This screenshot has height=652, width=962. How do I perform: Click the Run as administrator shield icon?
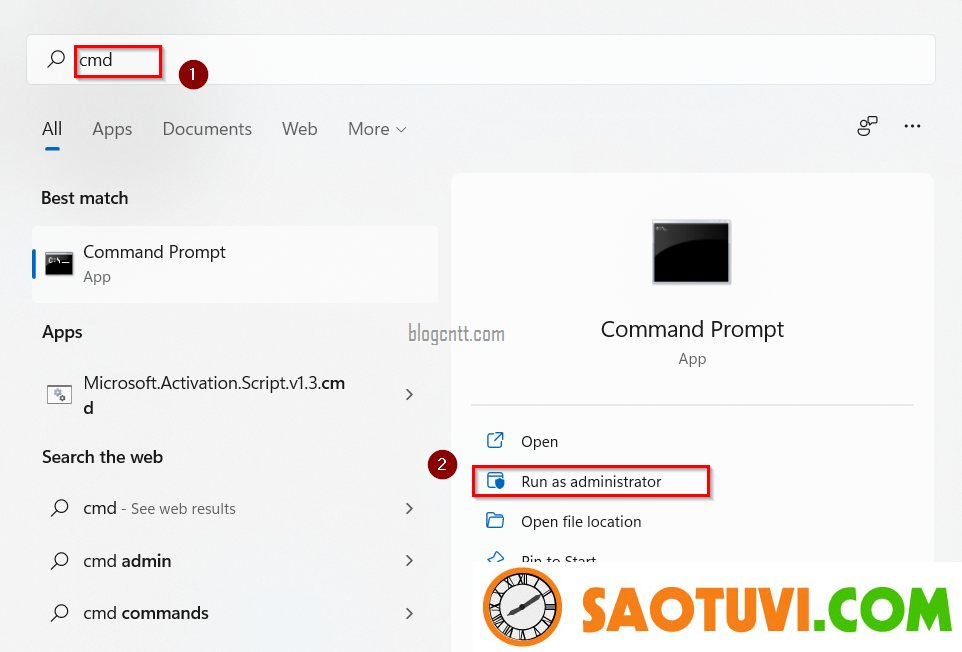[495, 481]
